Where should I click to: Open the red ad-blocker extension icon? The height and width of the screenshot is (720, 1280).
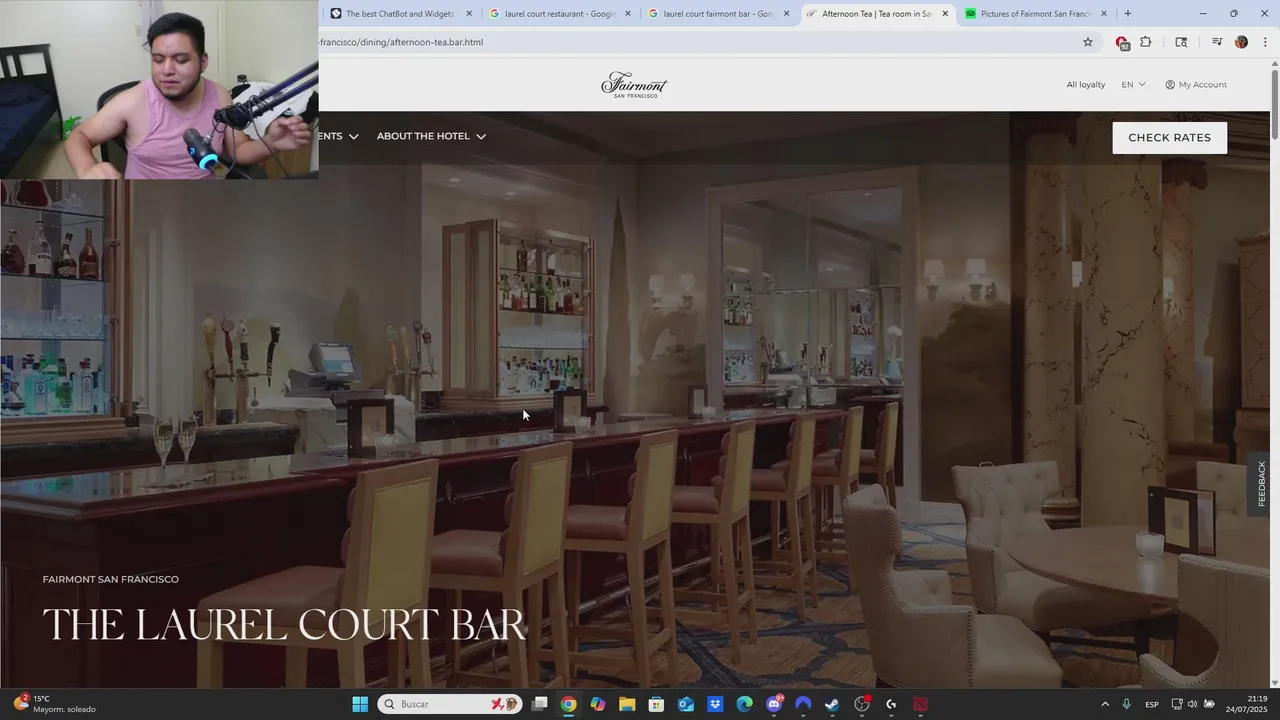[1122, 42]
